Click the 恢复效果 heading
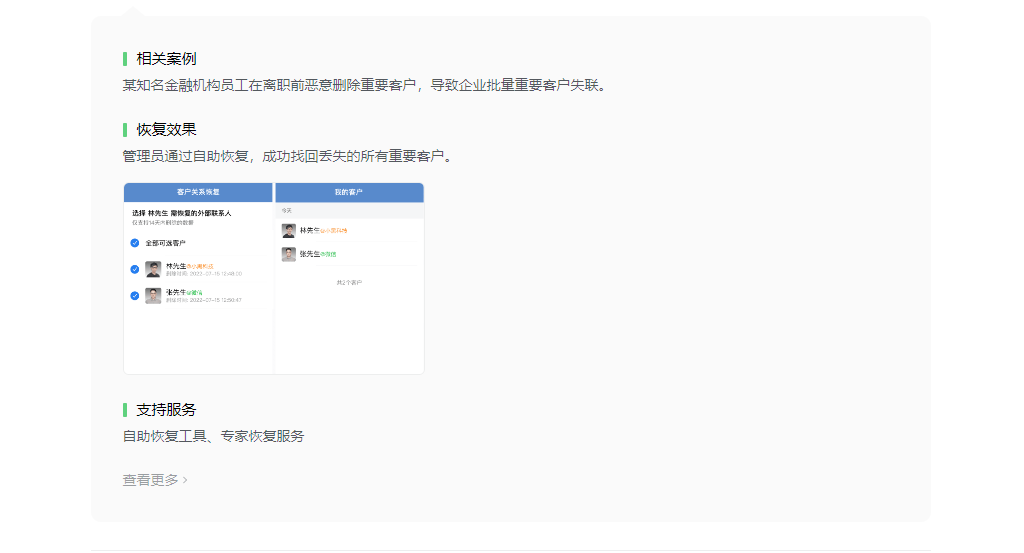1024x553 pixels. tap(166, 129)
